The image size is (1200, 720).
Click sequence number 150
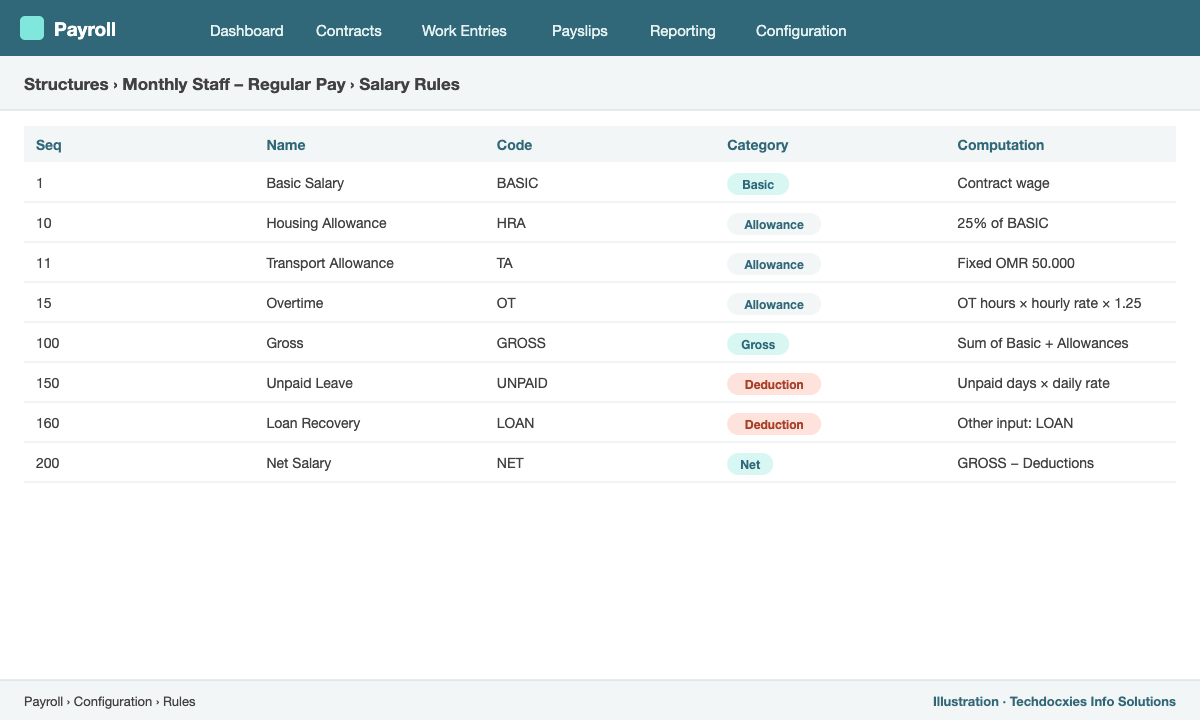point(48,383)
